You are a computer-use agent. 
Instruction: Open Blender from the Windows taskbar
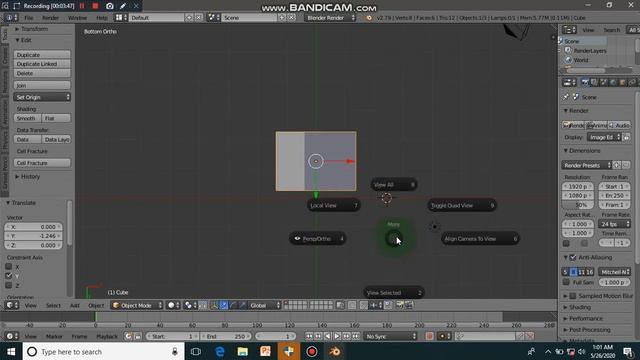point(335,351)
